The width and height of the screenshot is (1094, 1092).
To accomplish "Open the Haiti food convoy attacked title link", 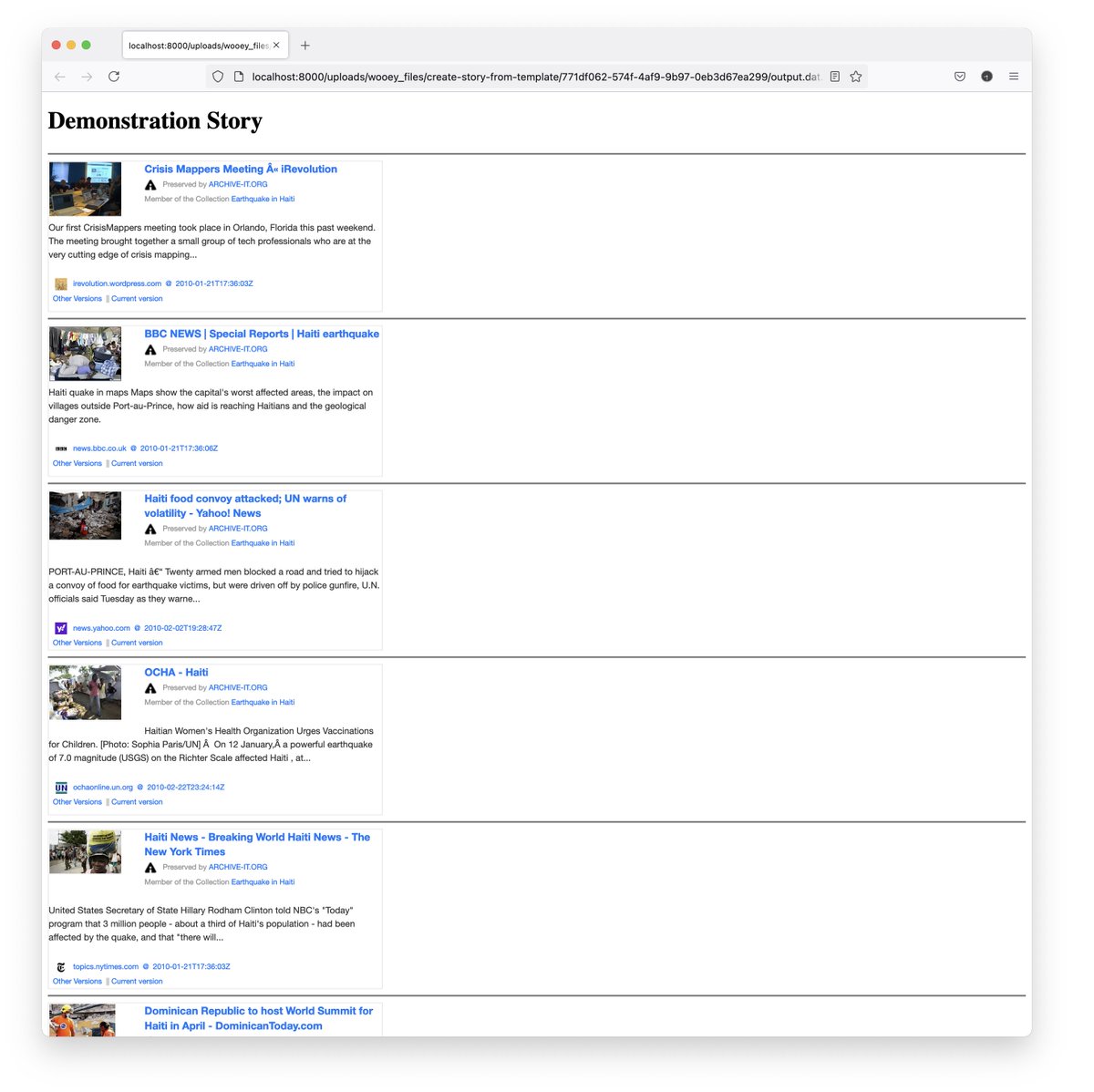I will point(245,506).
